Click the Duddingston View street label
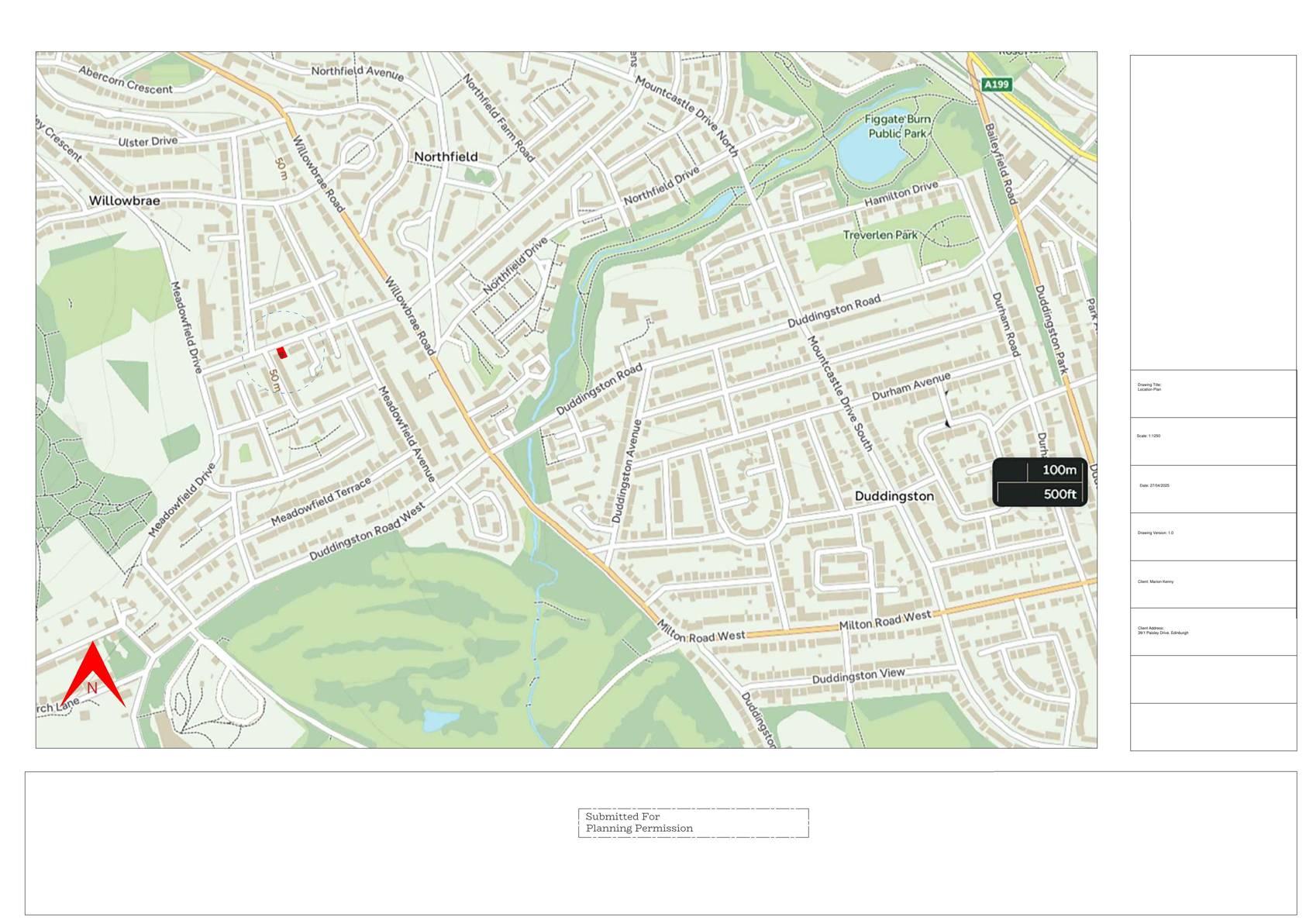 (x=858, y=676)
